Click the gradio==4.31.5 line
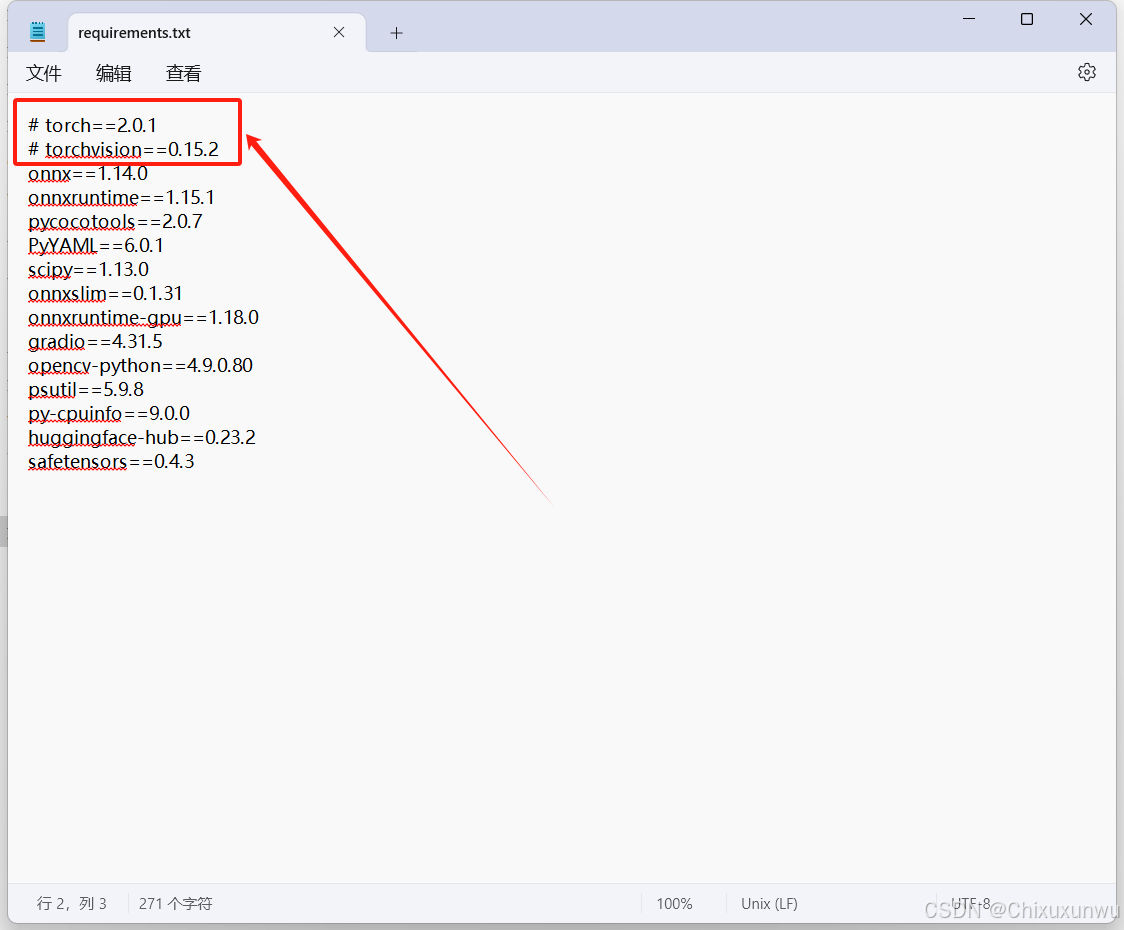This screenshot has height=930, width=1124. tap(95, 341)
